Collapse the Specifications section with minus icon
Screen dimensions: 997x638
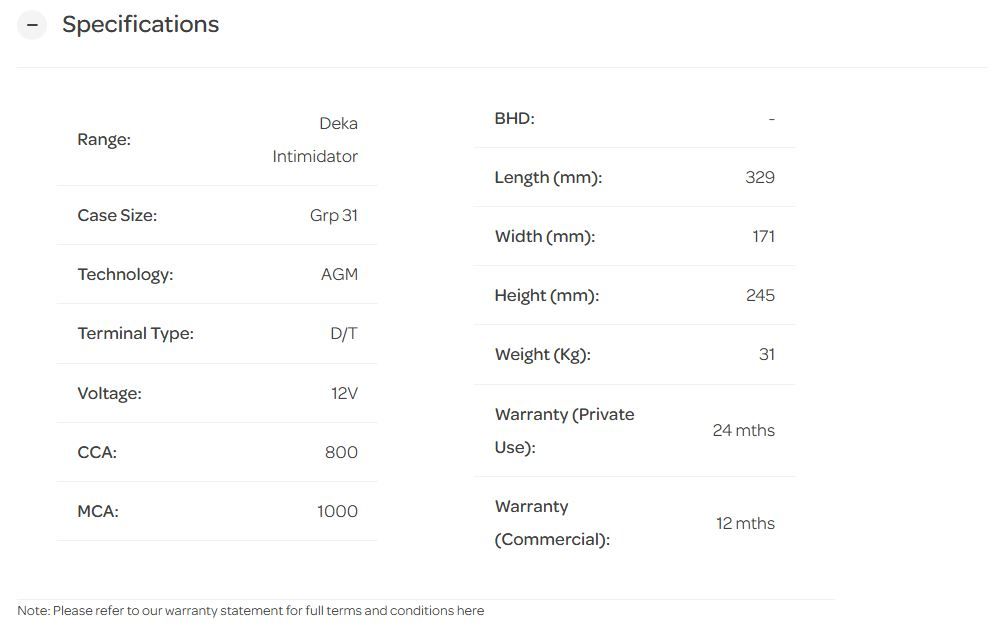[x=32, y=25]
